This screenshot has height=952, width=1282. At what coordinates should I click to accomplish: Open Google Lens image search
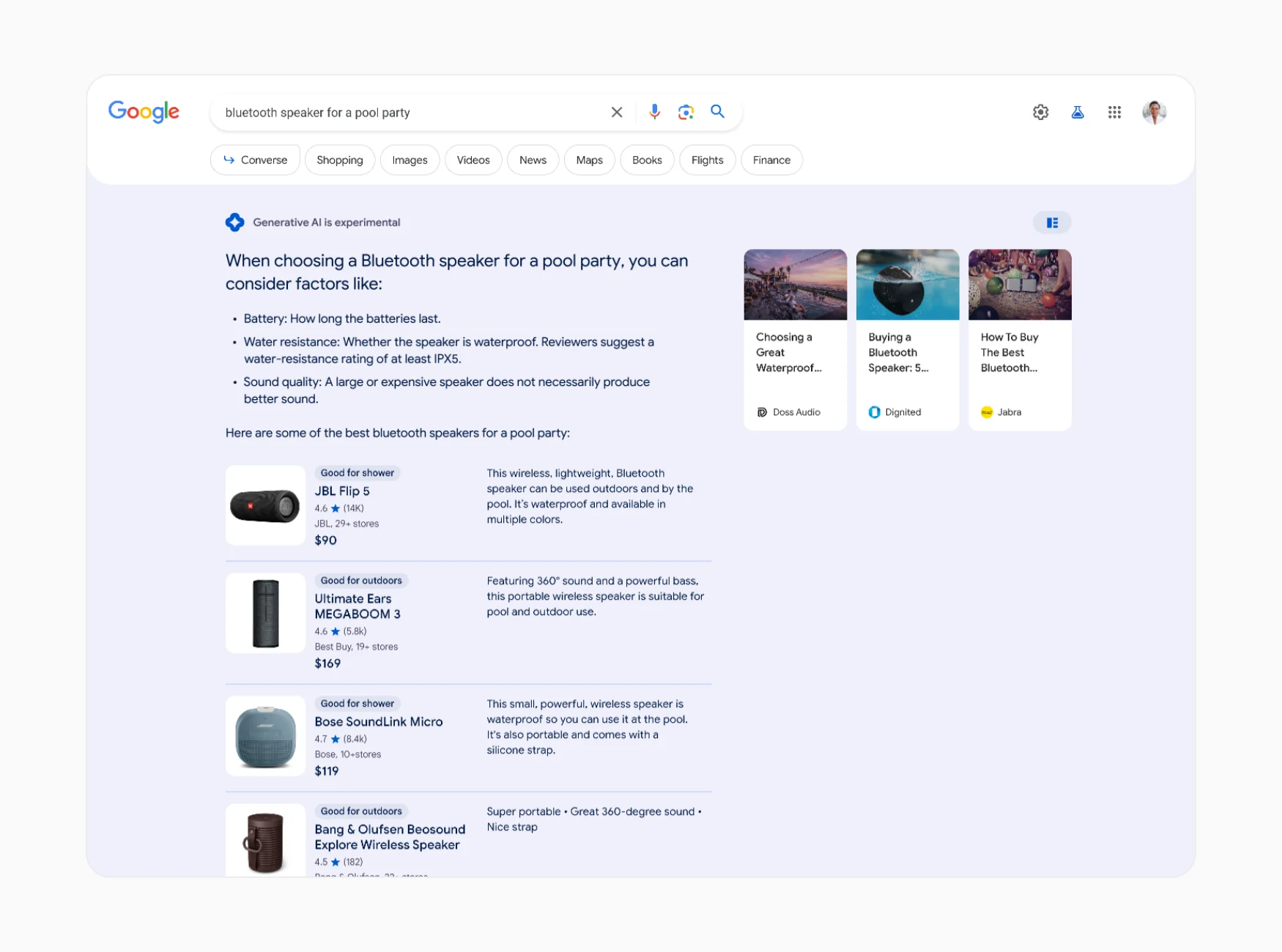(x=686, y=112)
